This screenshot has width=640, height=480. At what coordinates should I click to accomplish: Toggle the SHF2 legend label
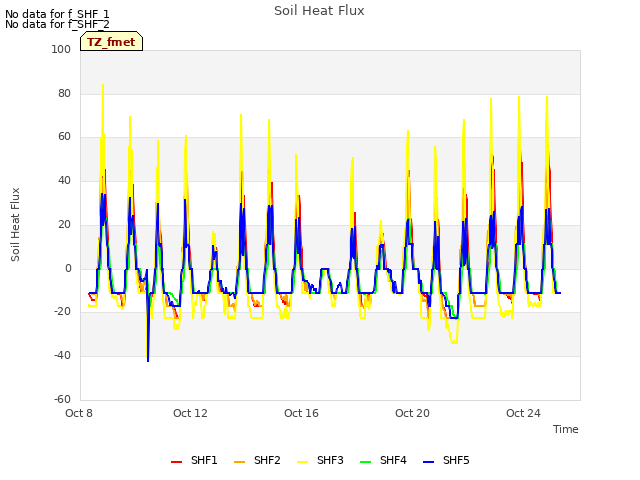[267, 460]
